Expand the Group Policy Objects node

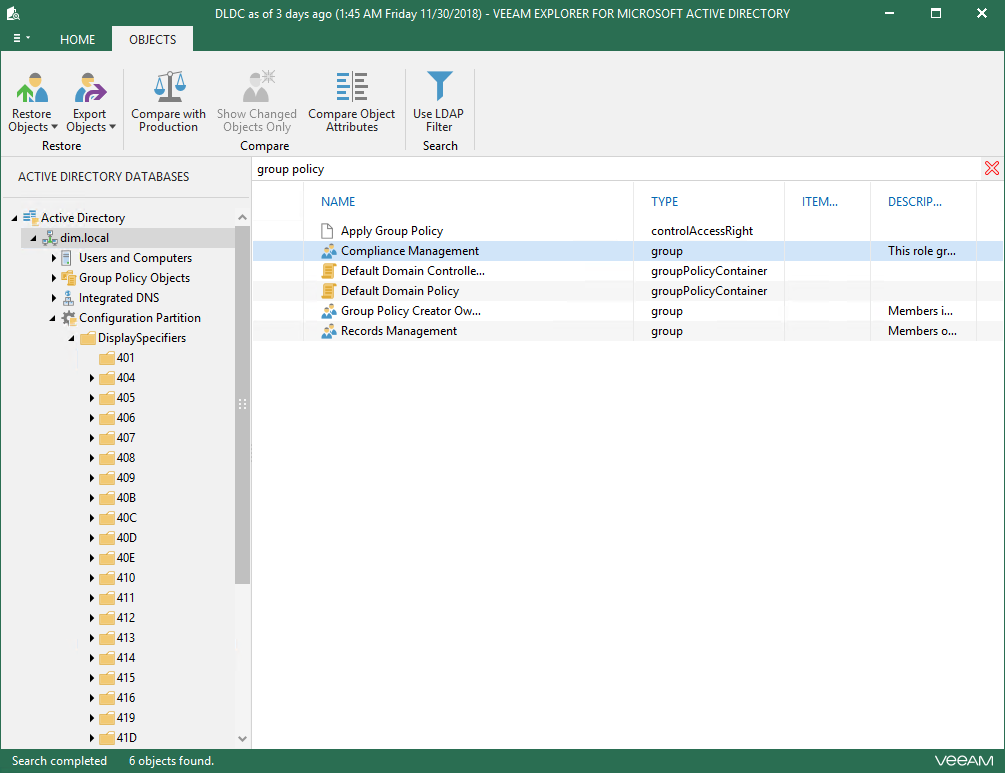54,278
